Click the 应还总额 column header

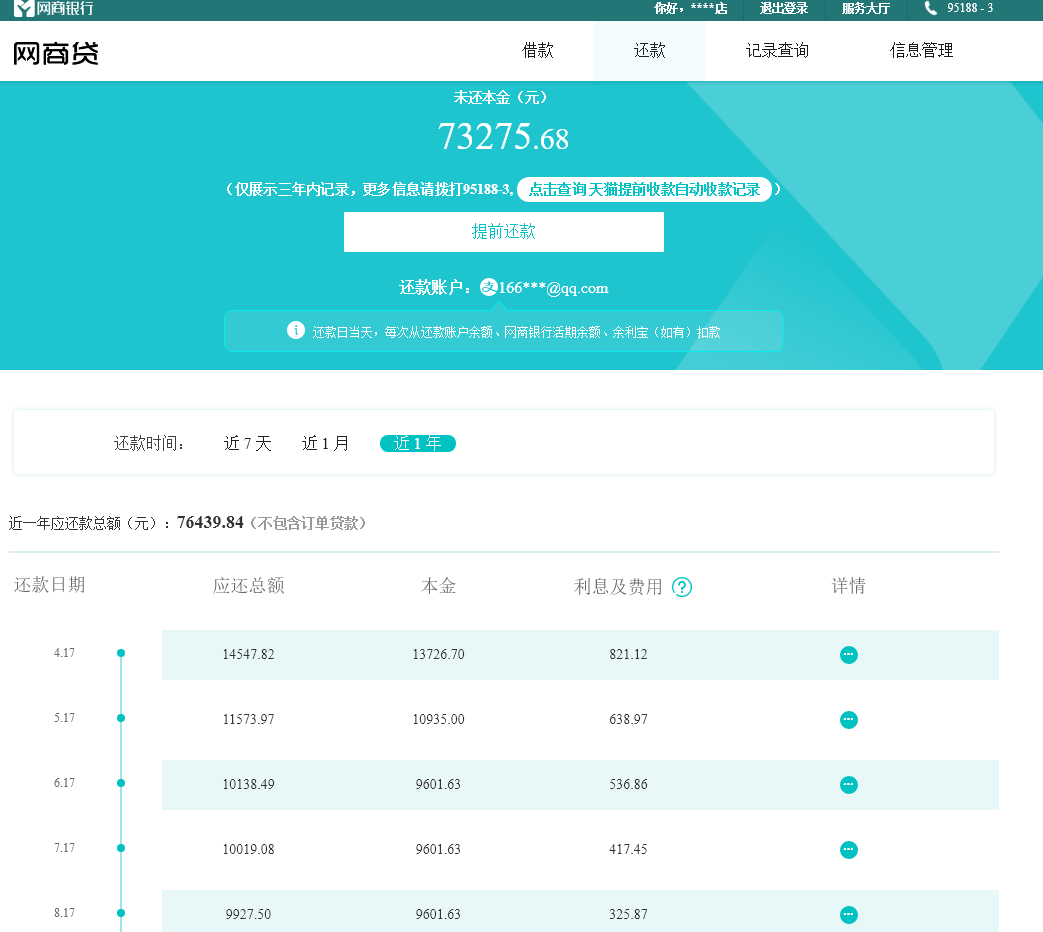pyautogui.click(x=249, y=585)
